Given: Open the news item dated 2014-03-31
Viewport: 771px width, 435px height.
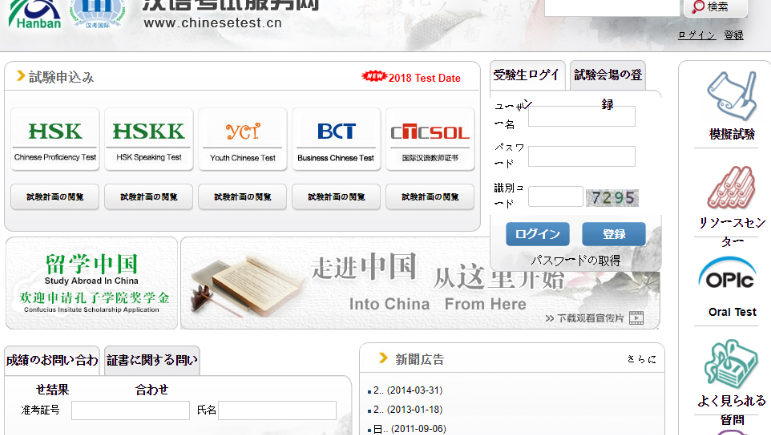Looking at the screenshot, I should (x=408, y=390).
